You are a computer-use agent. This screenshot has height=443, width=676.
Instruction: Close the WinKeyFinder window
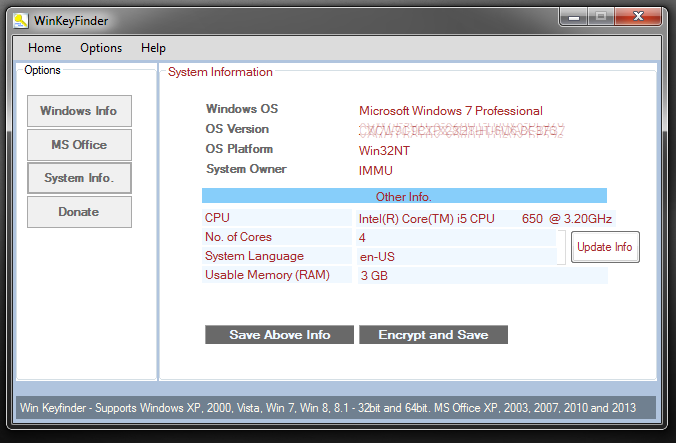(638, 17)
